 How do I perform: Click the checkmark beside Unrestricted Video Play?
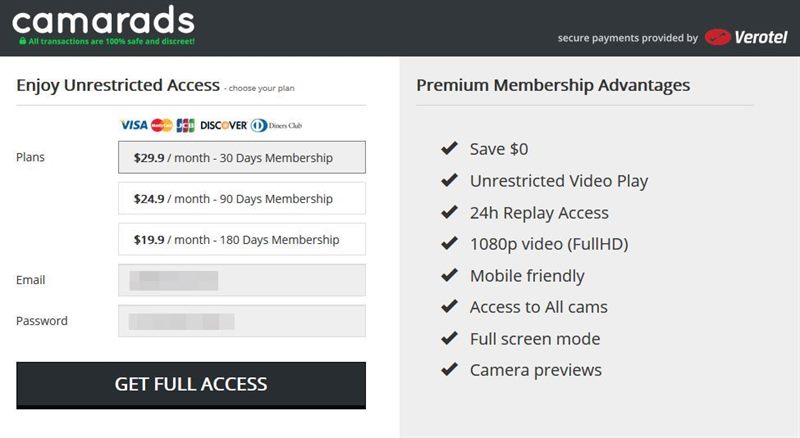point(449,180)
